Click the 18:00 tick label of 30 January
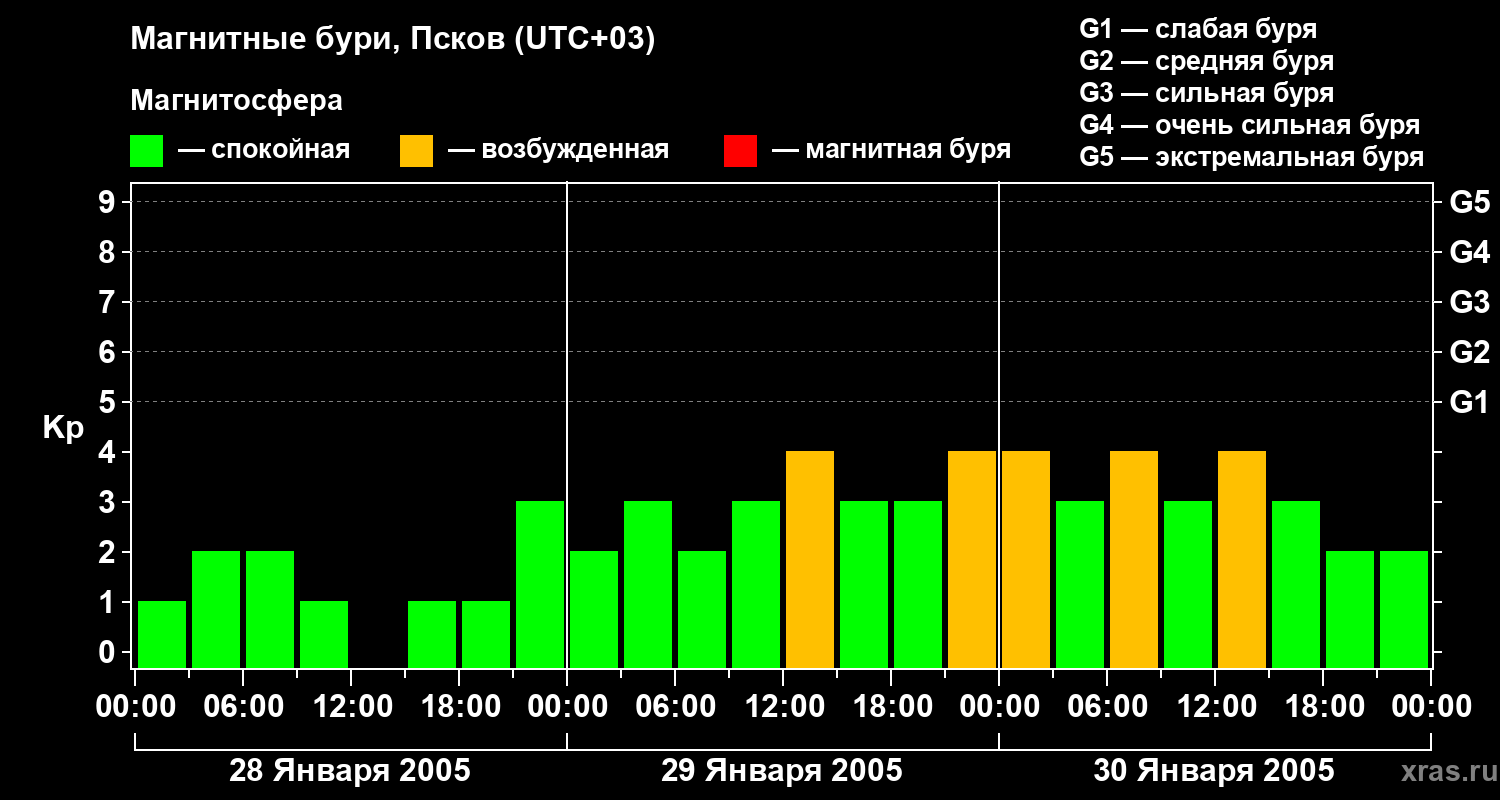Screen dimensions: 1500x800 pos(1323,707)
